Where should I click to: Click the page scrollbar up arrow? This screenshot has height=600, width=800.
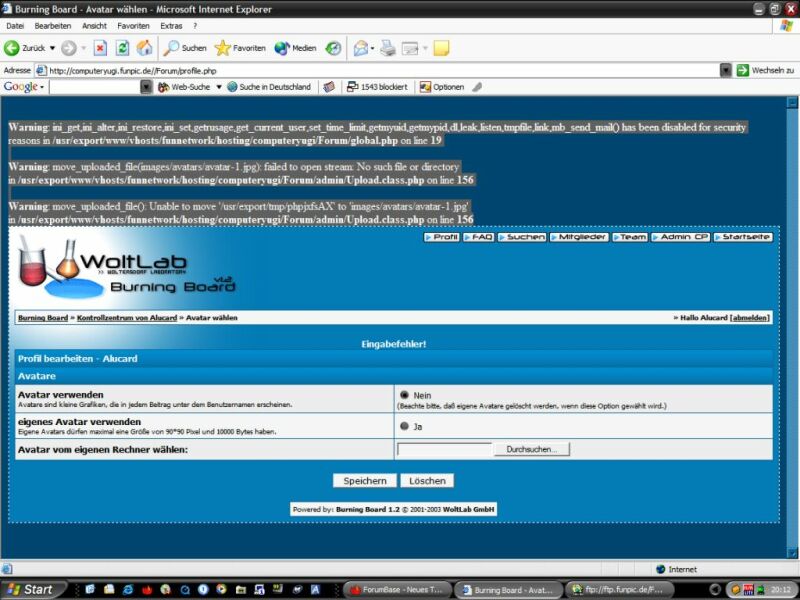pyautogui.click(x=792, y=103)
